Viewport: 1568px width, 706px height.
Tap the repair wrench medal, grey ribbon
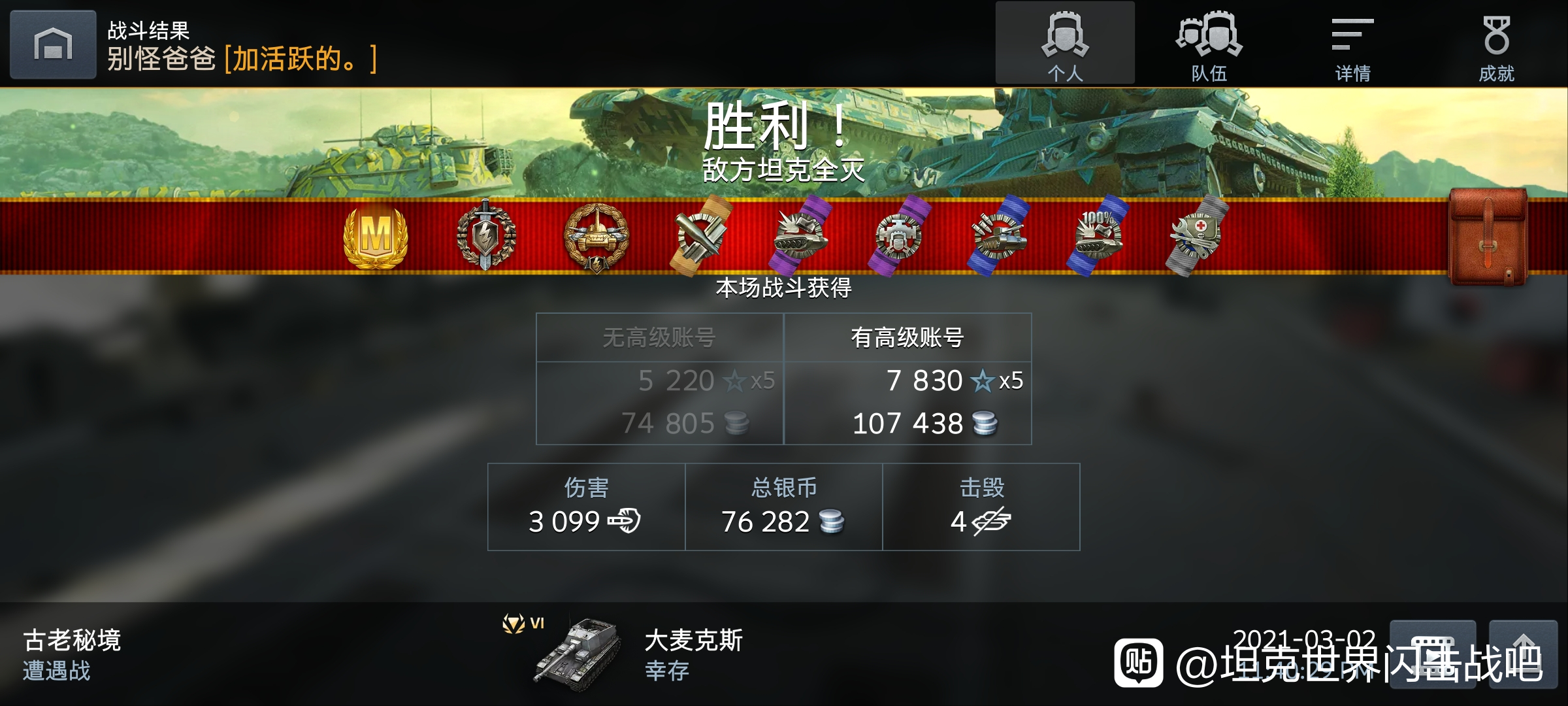tap(1198, 235)
